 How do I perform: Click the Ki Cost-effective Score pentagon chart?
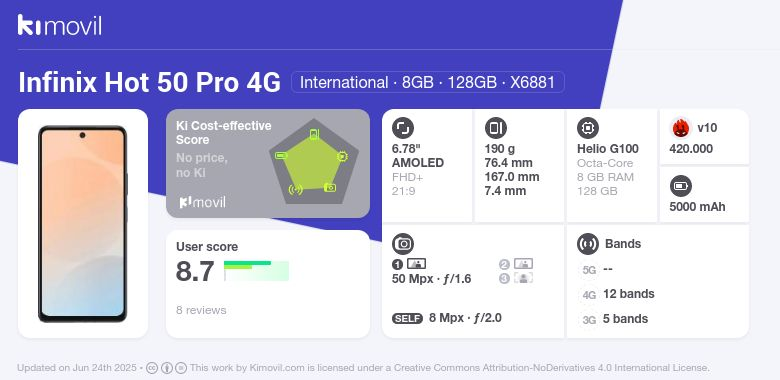[x=314, y=162]
